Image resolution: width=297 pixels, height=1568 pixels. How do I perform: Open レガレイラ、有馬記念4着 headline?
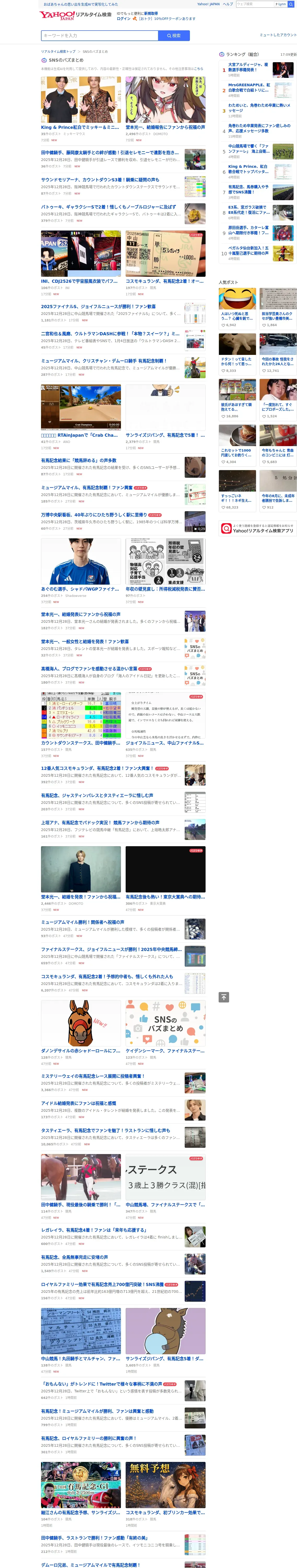[x=94, y=1230]
